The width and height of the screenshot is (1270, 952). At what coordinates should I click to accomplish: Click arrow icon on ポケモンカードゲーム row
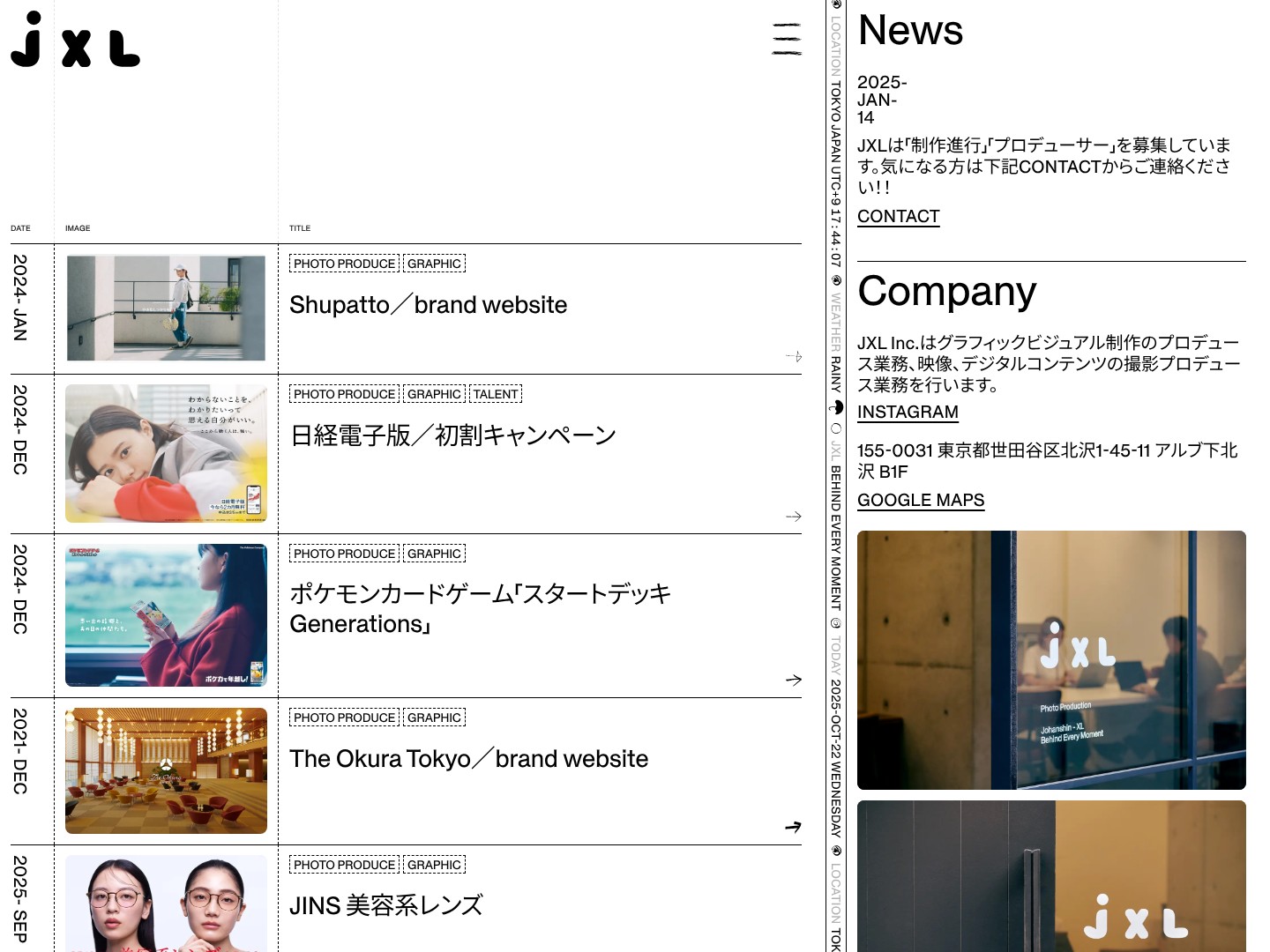click(x=794, y=680)
